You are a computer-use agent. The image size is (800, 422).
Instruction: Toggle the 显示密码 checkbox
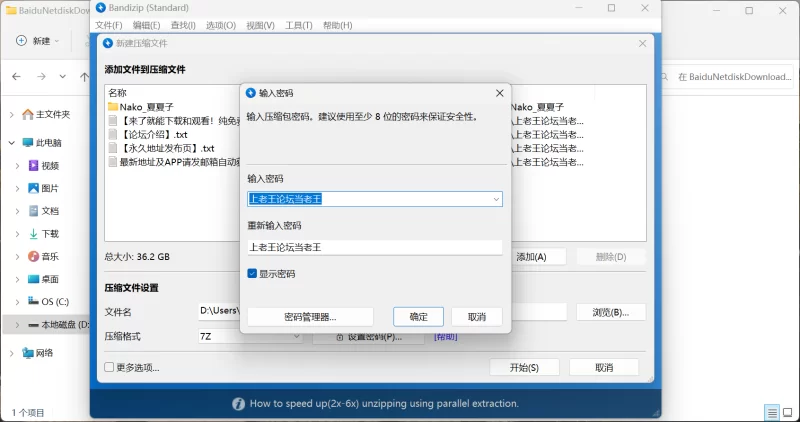(x=252, y=274)
